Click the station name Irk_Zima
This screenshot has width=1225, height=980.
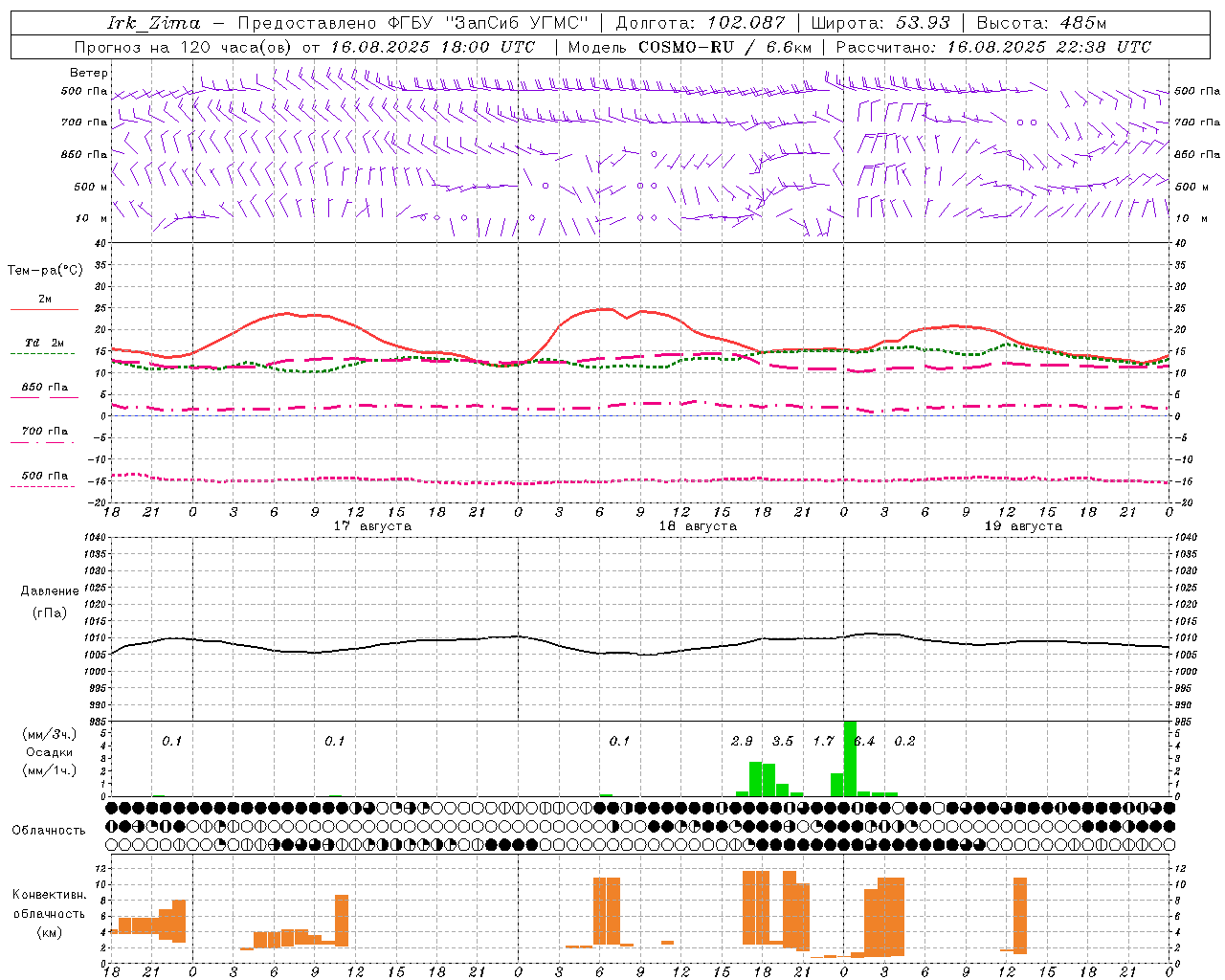[x=154, y=23]
